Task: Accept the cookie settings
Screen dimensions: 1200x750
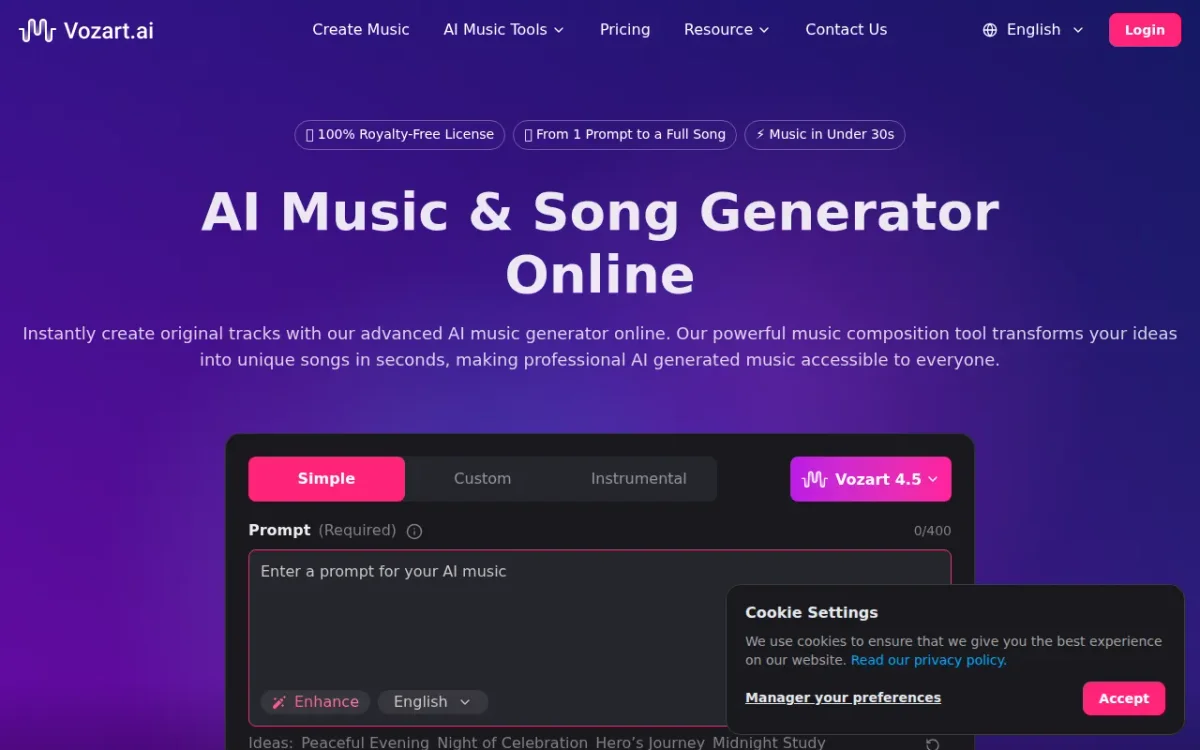Action: (x=1124, y=698)
